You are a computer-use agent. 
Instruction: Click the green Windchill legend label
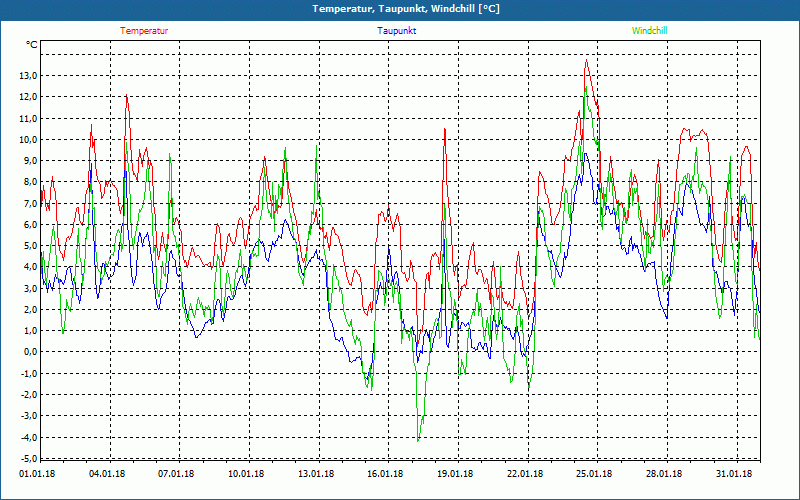[650, 31]
